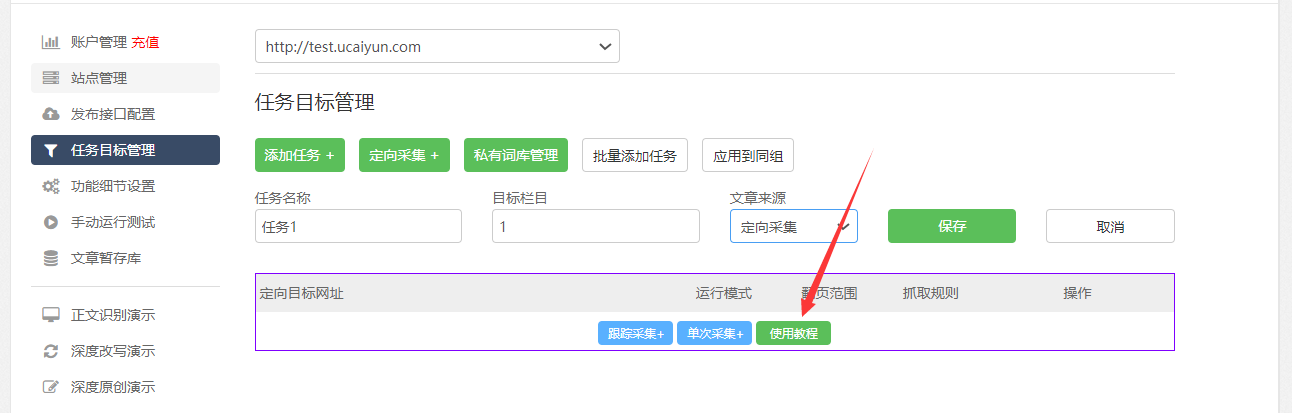
Task: Click the database icon beside 文章暂存库
Action: (50, 258)
